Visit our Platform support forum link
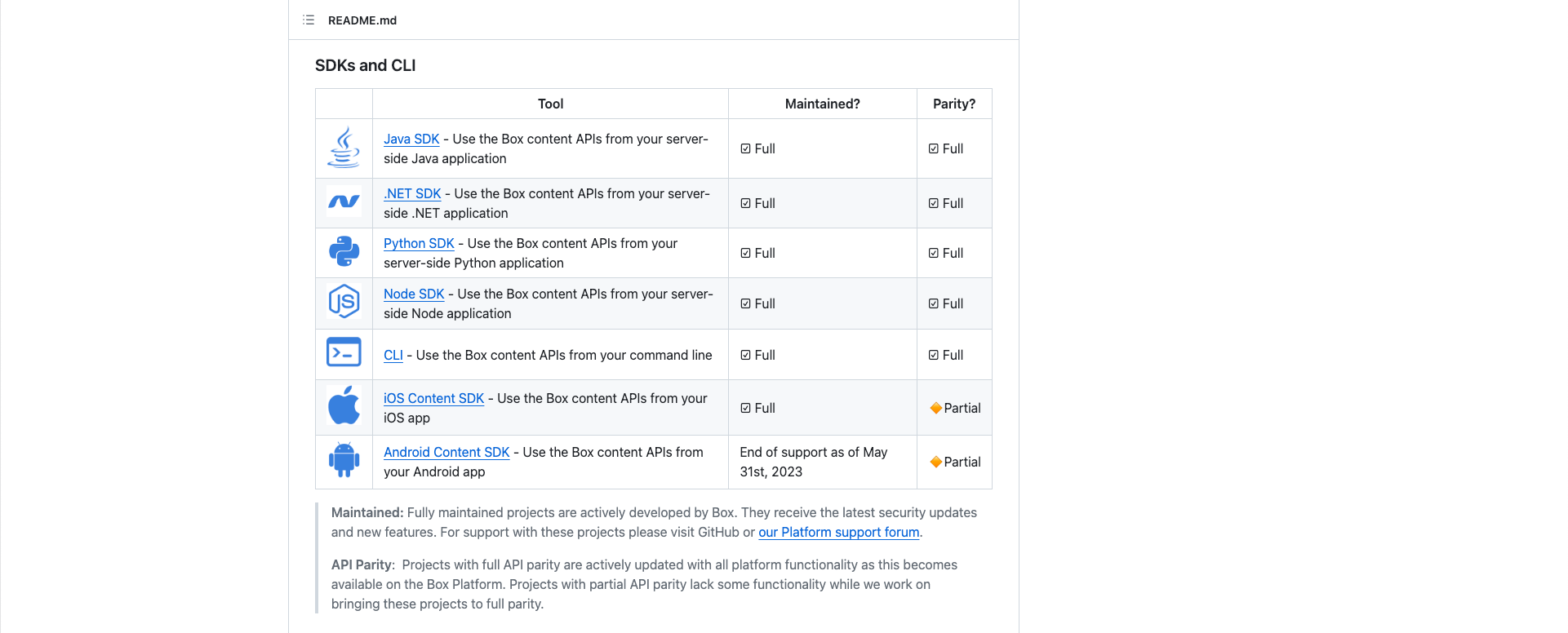1568x633 pixels. (x=838, y=533)
